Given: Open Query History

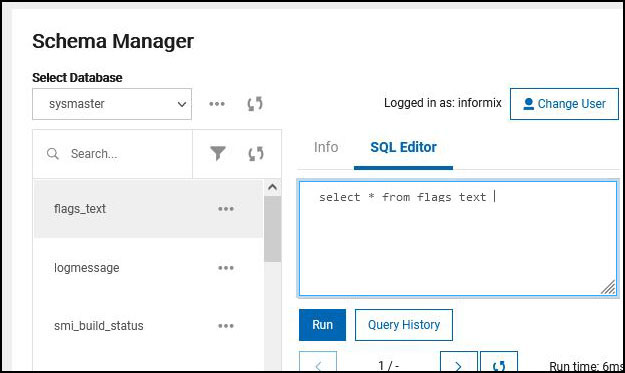Looking at the screenshot, I should point(404,325).
